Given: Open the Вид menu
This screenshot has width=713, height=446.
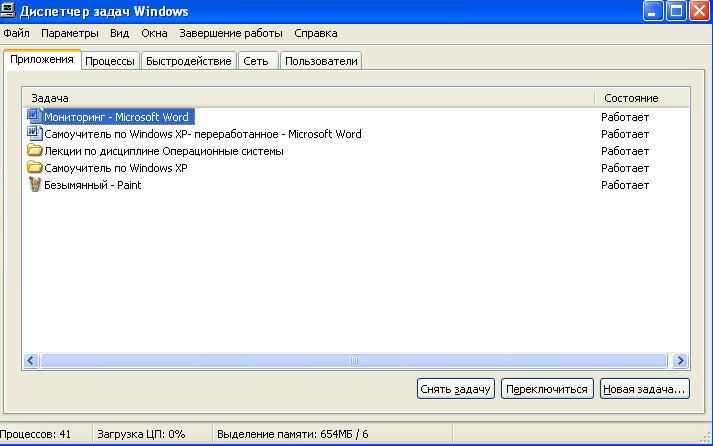Looking at the screenshot, I should tap(120, 33).
